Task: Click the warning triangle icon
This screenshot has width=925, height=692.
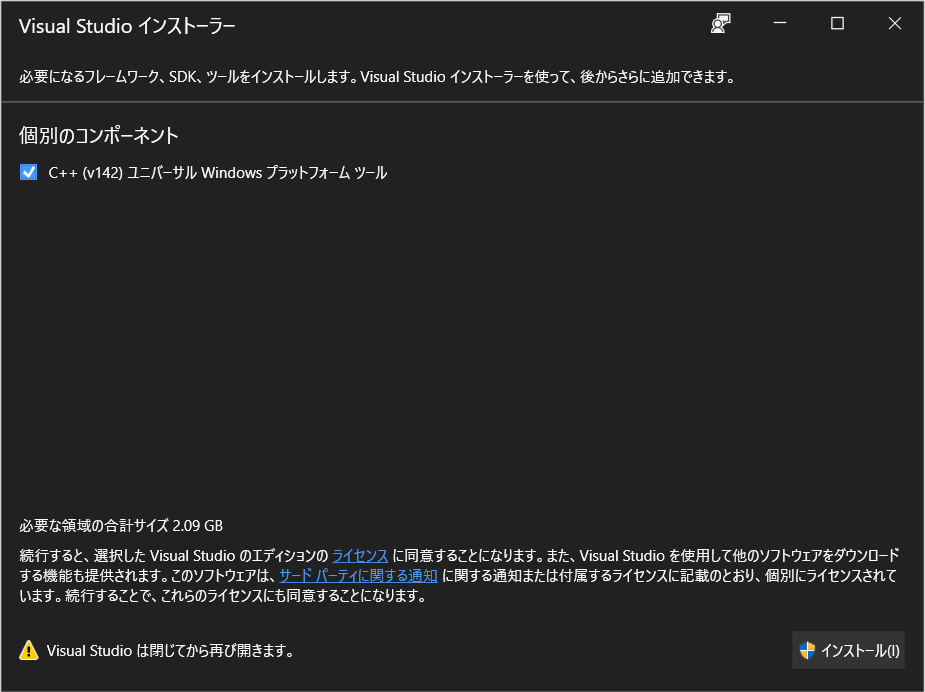Action: 29,651
